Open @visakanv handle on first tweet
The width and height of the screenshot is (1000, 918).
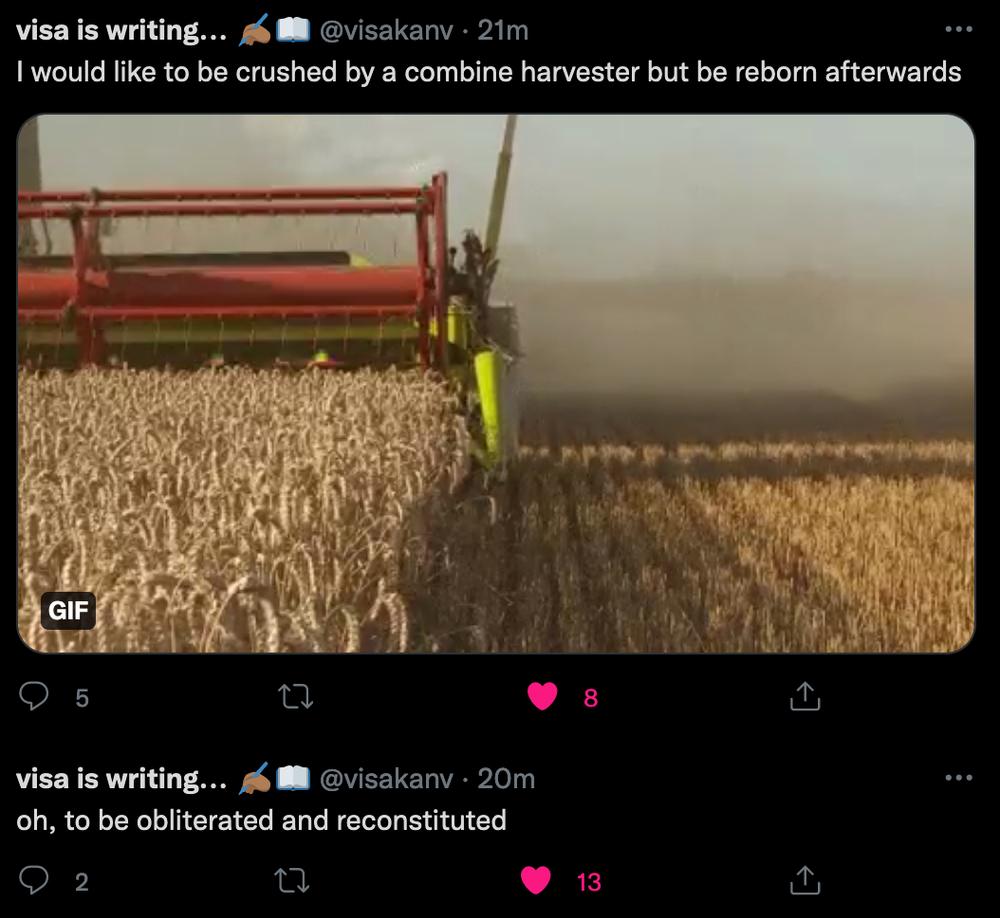[386, 30]
